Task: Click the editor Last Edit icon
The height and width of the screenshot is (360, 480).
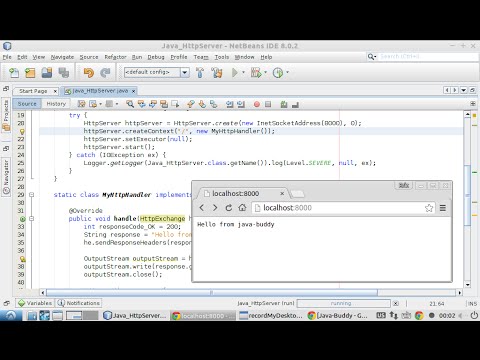Action: click(x=81, y=104)
